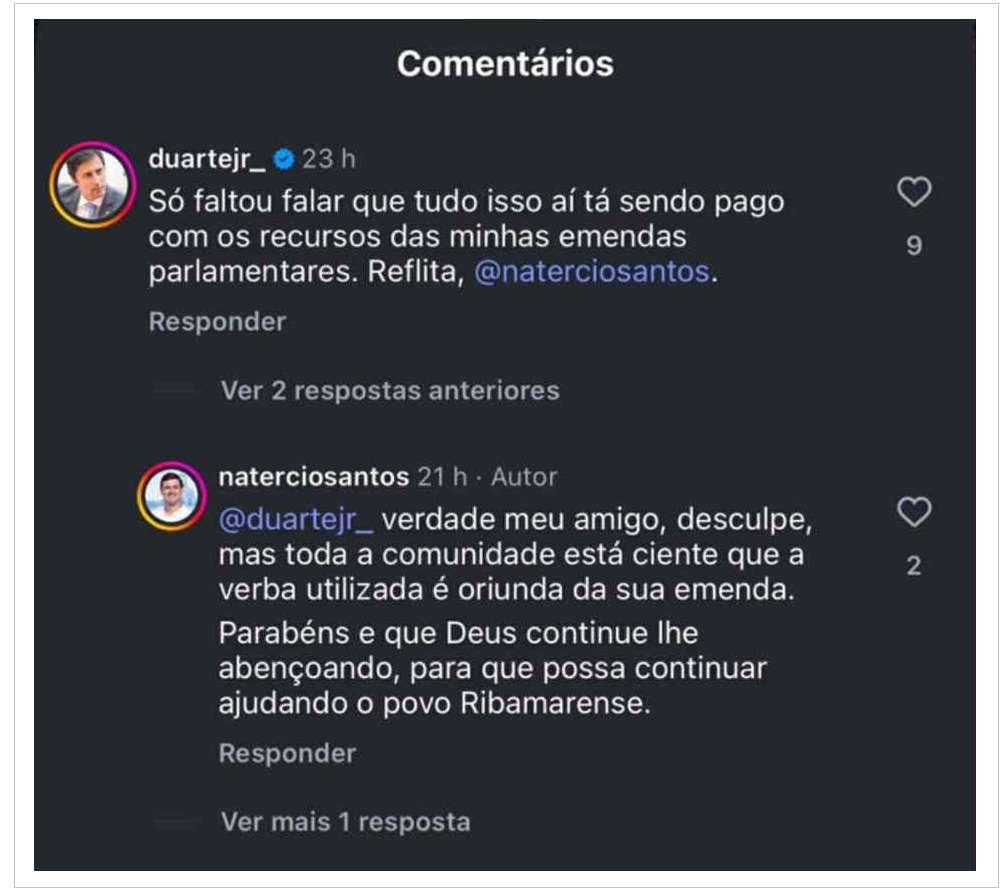Open the @naterciosantos mention in first comment

591,272
